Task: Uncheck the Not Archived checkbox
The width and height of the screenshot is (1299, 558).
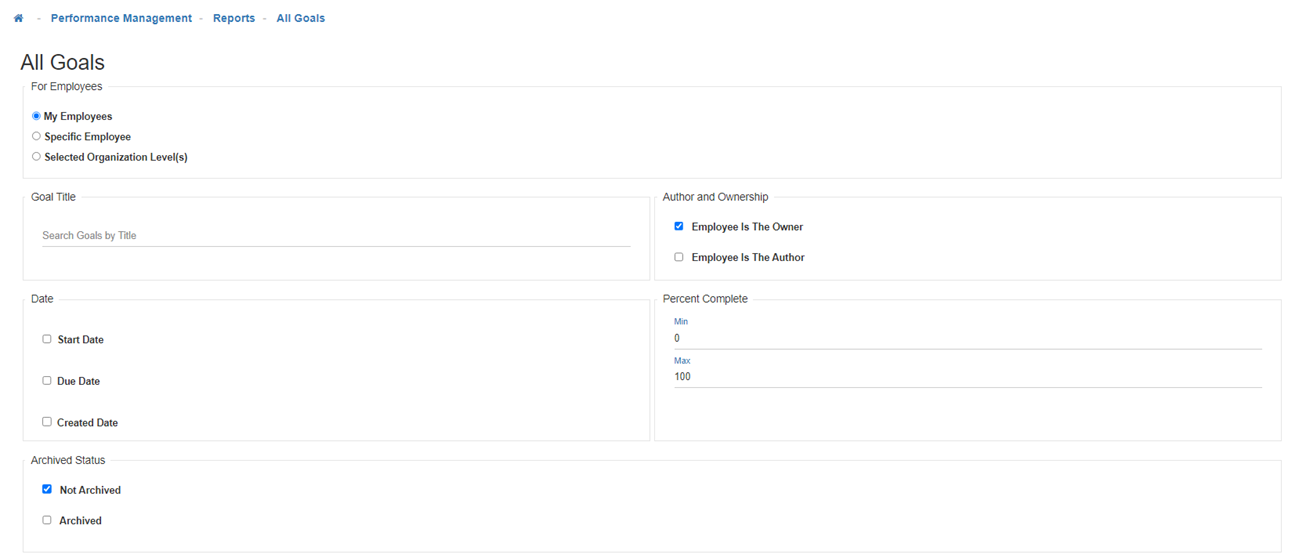Action: point(47,490)
